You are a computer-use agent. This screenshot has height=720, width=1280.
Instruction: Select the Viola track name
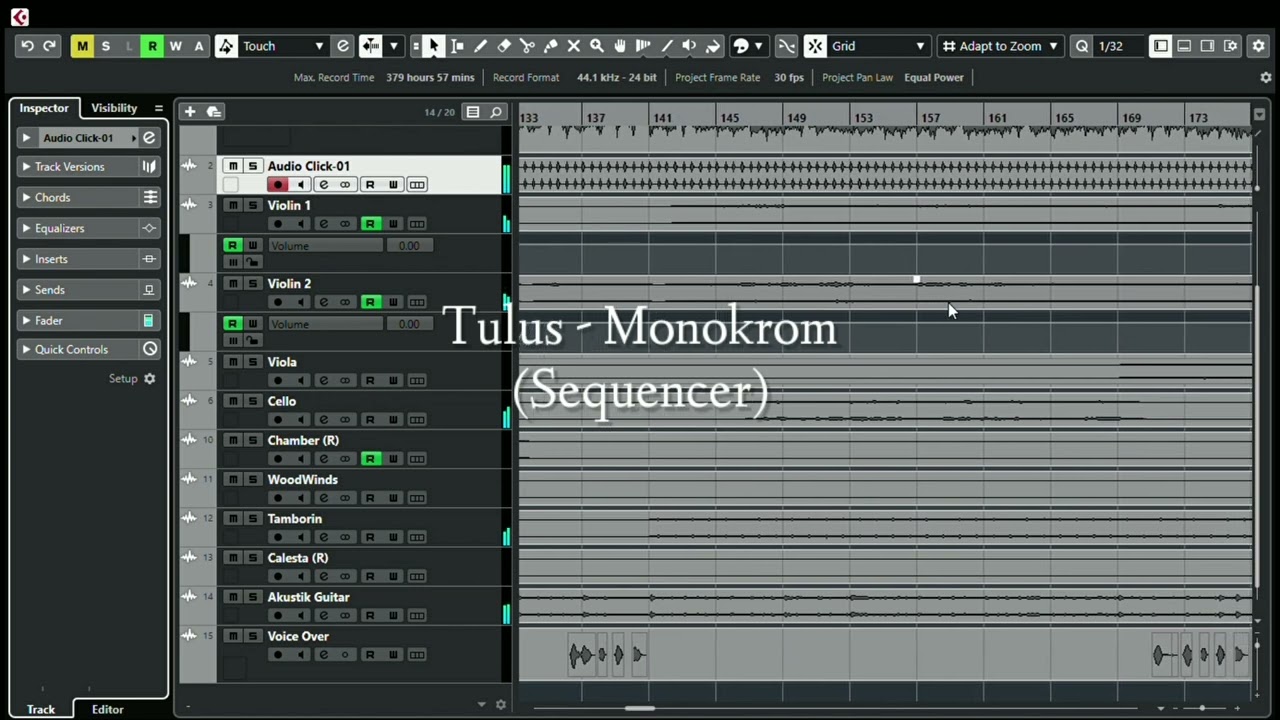click(282, 362)
